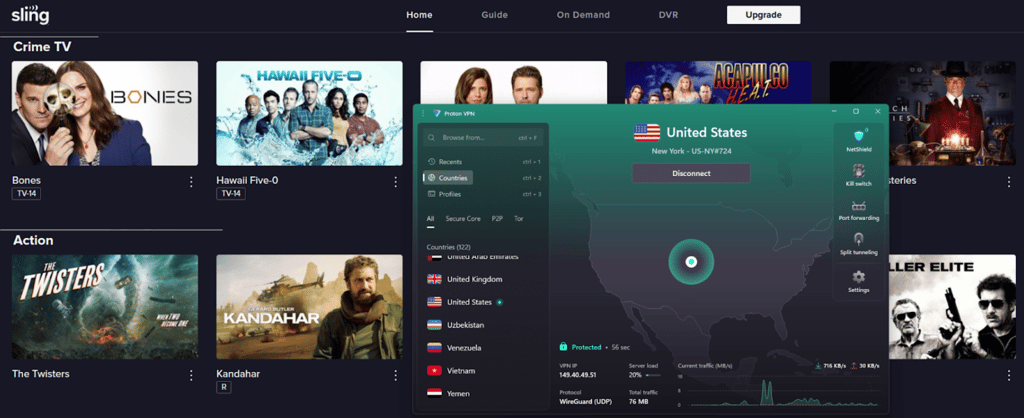Click the upload speed arrow icon
The height and width of the screenshot is (418, 1024).
854,365
